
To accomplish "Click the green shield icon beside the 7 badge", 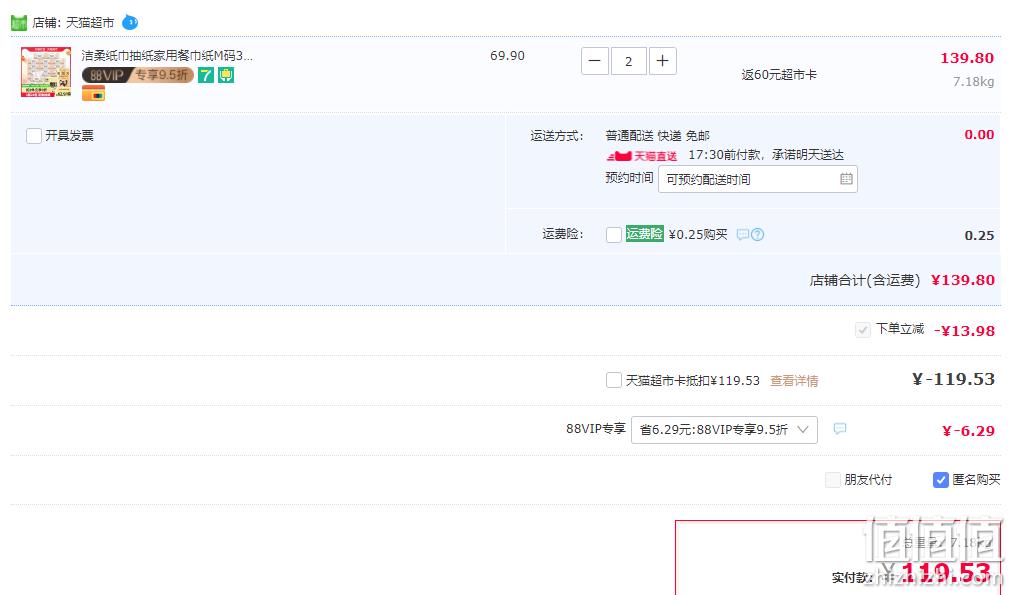I will [x=225, y=75].
